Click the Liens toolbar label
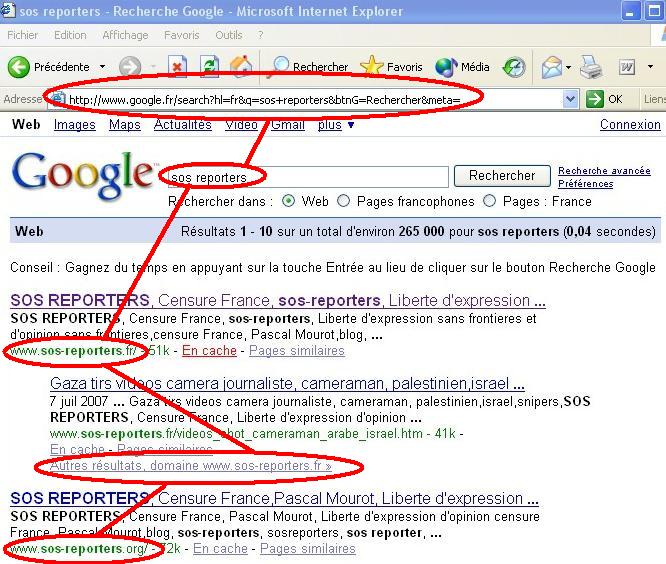The width and height of the screenshot is (666, 564). [655, 99]
